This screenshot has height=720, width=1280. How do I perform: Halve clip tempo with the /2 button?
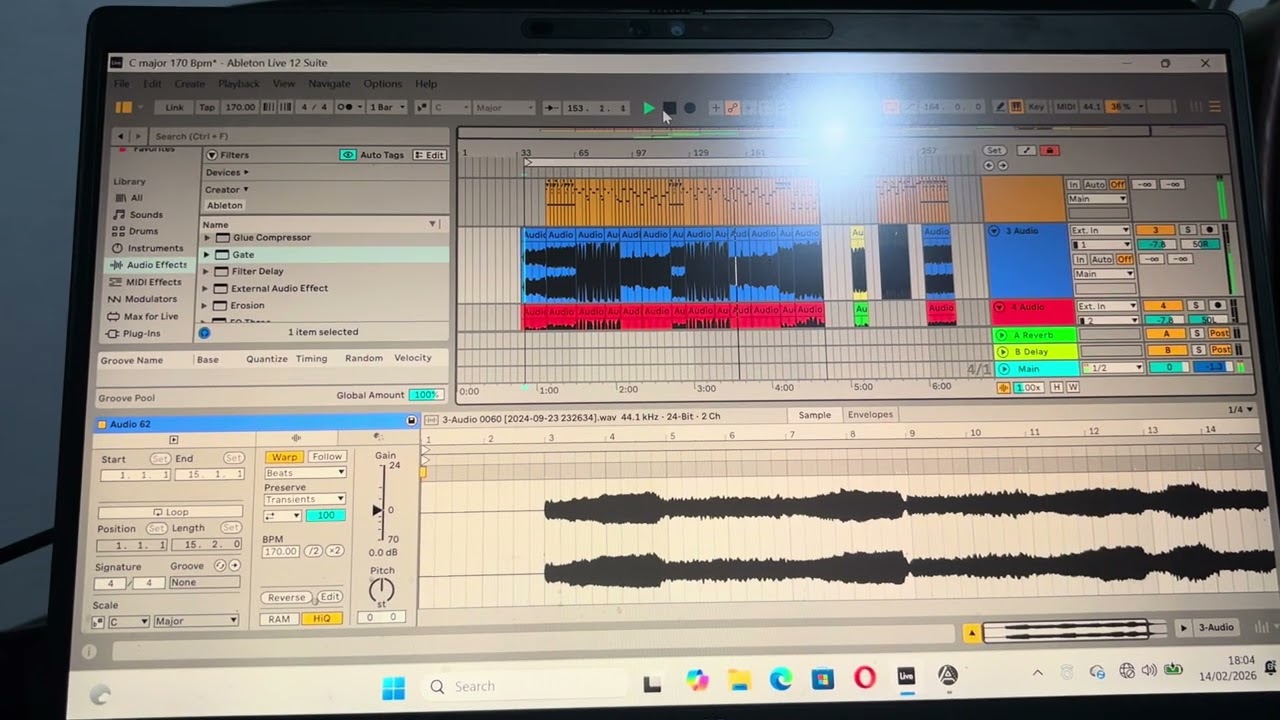tap(313, 551)
